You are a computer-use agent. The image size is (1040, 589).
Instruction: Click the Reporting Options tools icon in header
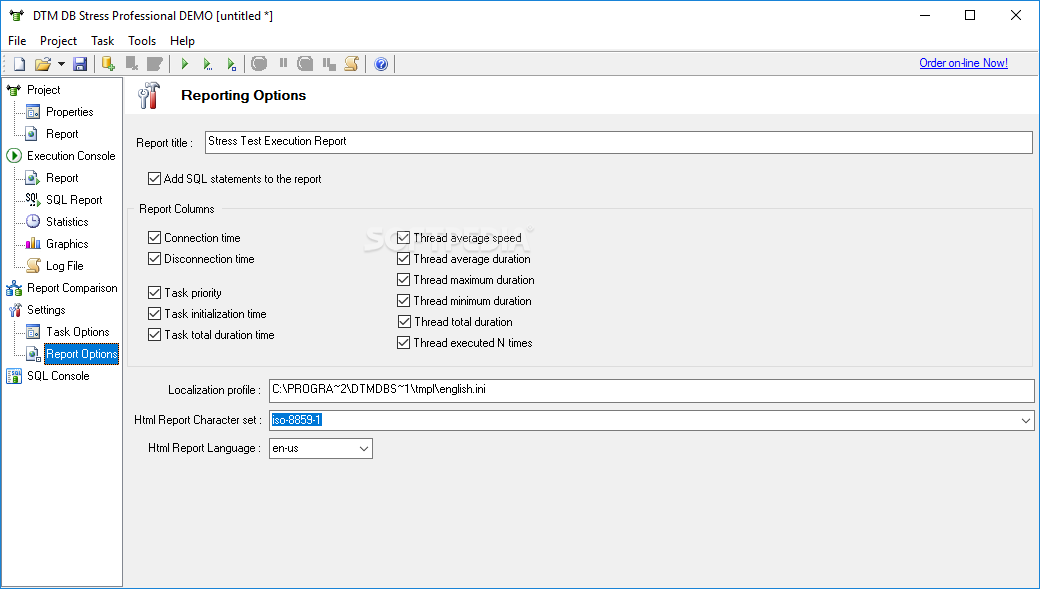coord(149,96)
